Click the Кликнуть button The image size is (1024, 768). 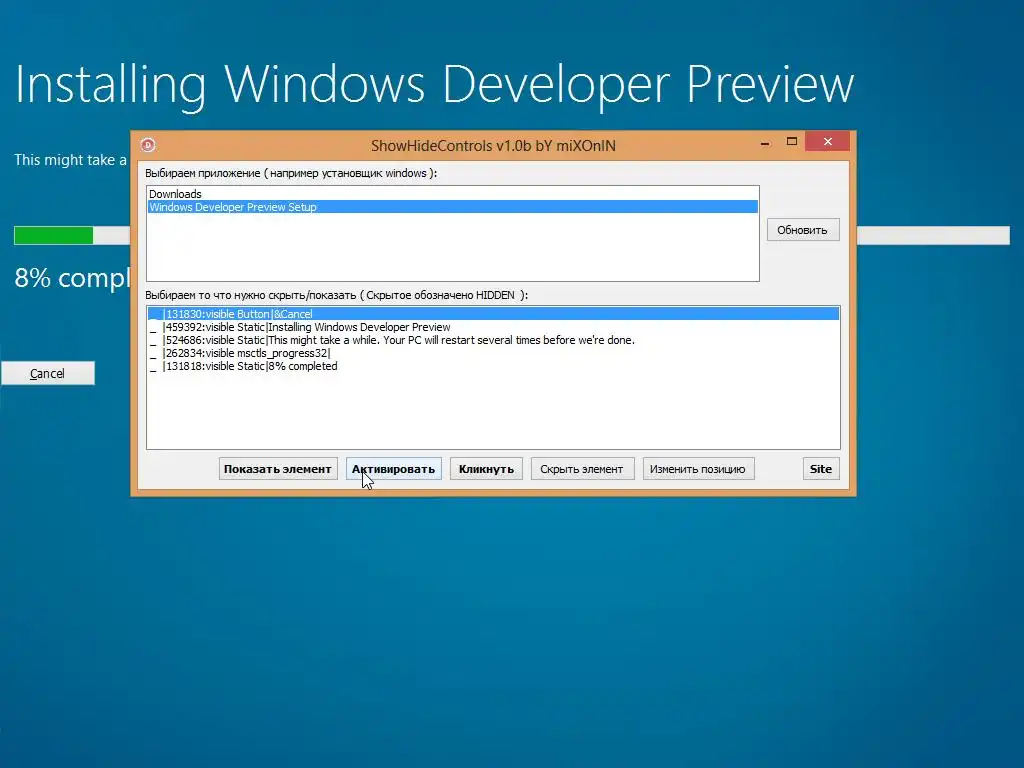[486, 469]
